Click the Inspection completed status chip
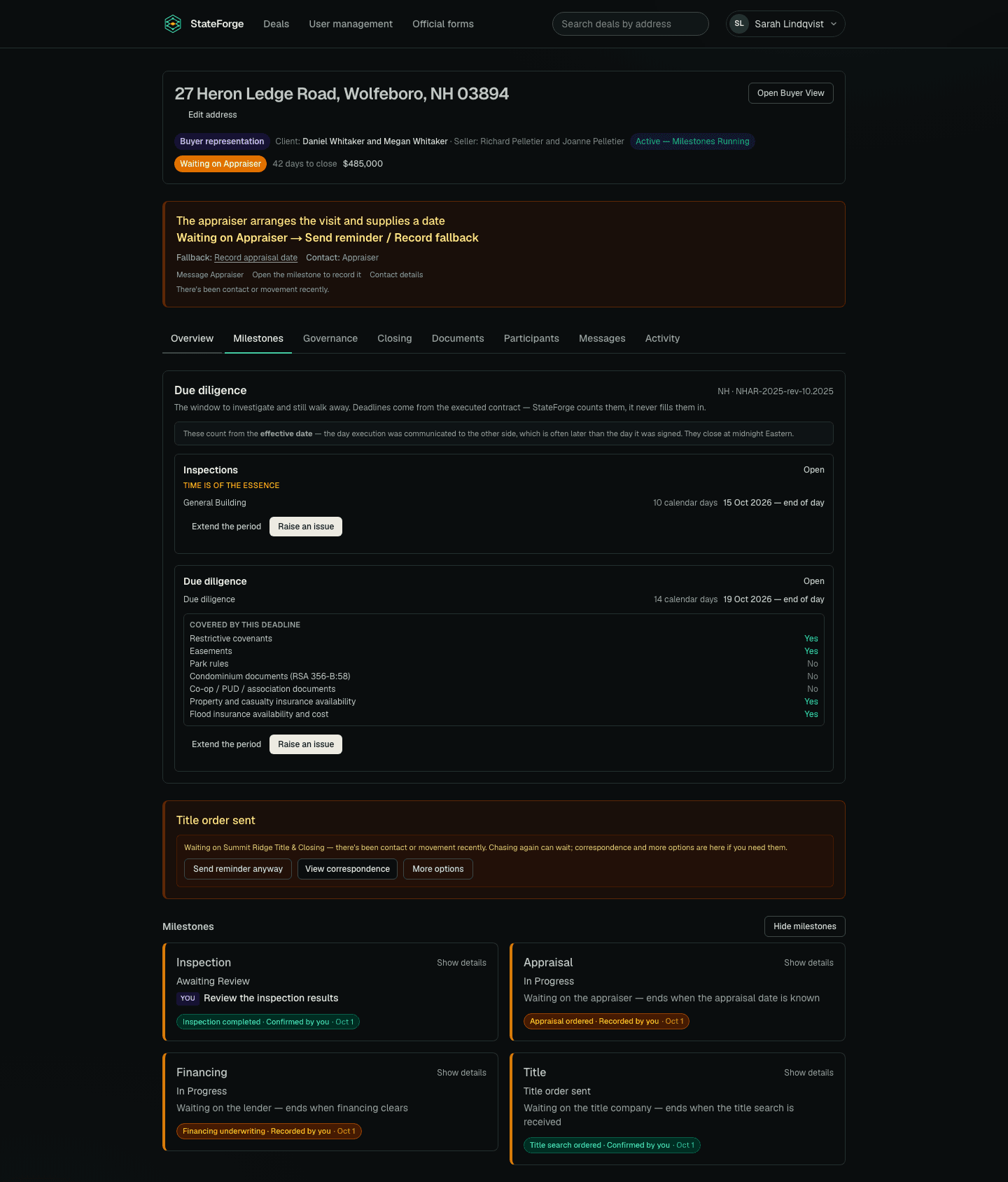Image resolution: width=1008 pixels, height=1182 pixels. click(268, 1022)
